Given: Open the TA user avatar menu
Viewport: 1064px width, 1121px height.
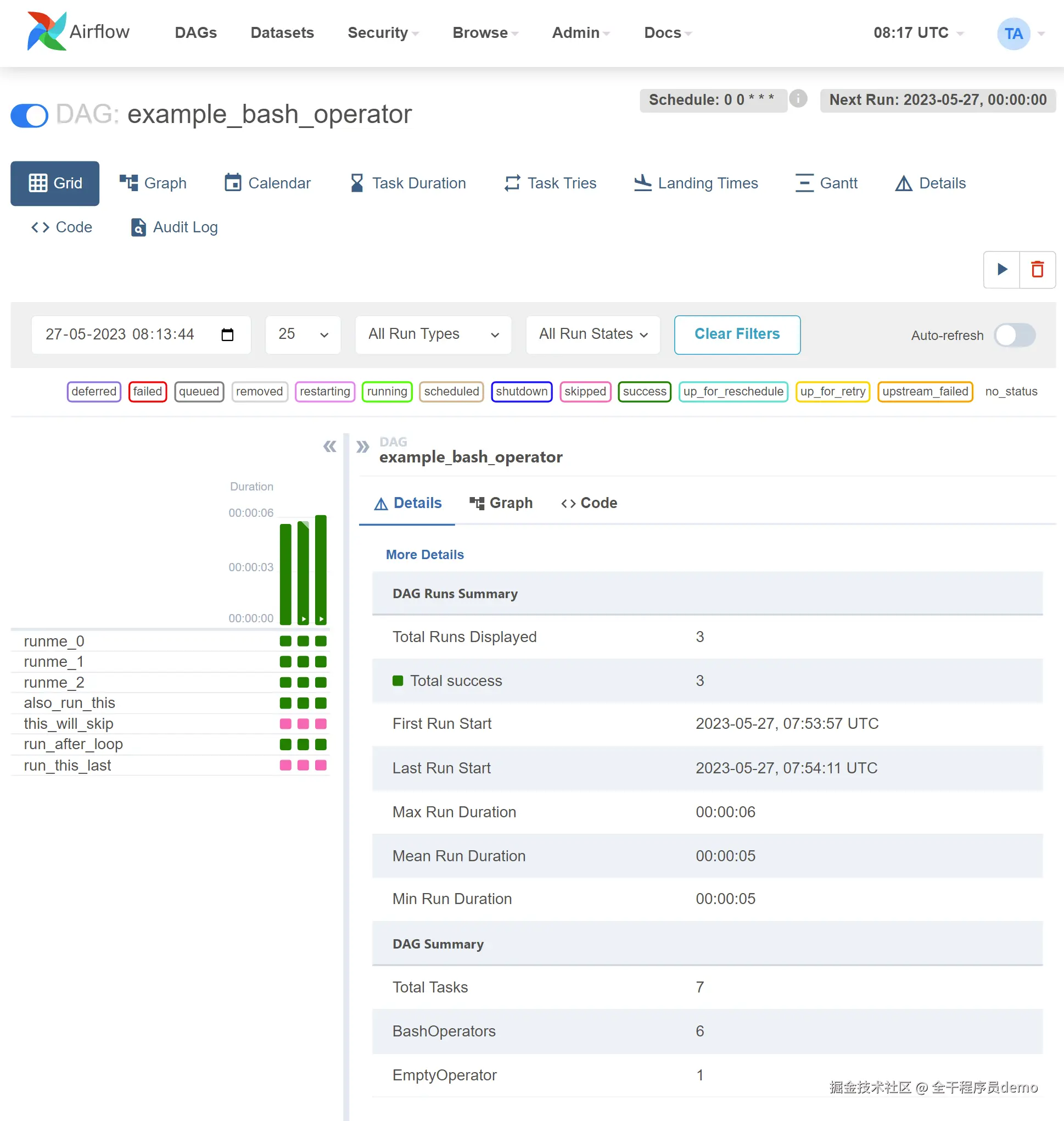Looking at the screenshot, I should coord(1013,34).
